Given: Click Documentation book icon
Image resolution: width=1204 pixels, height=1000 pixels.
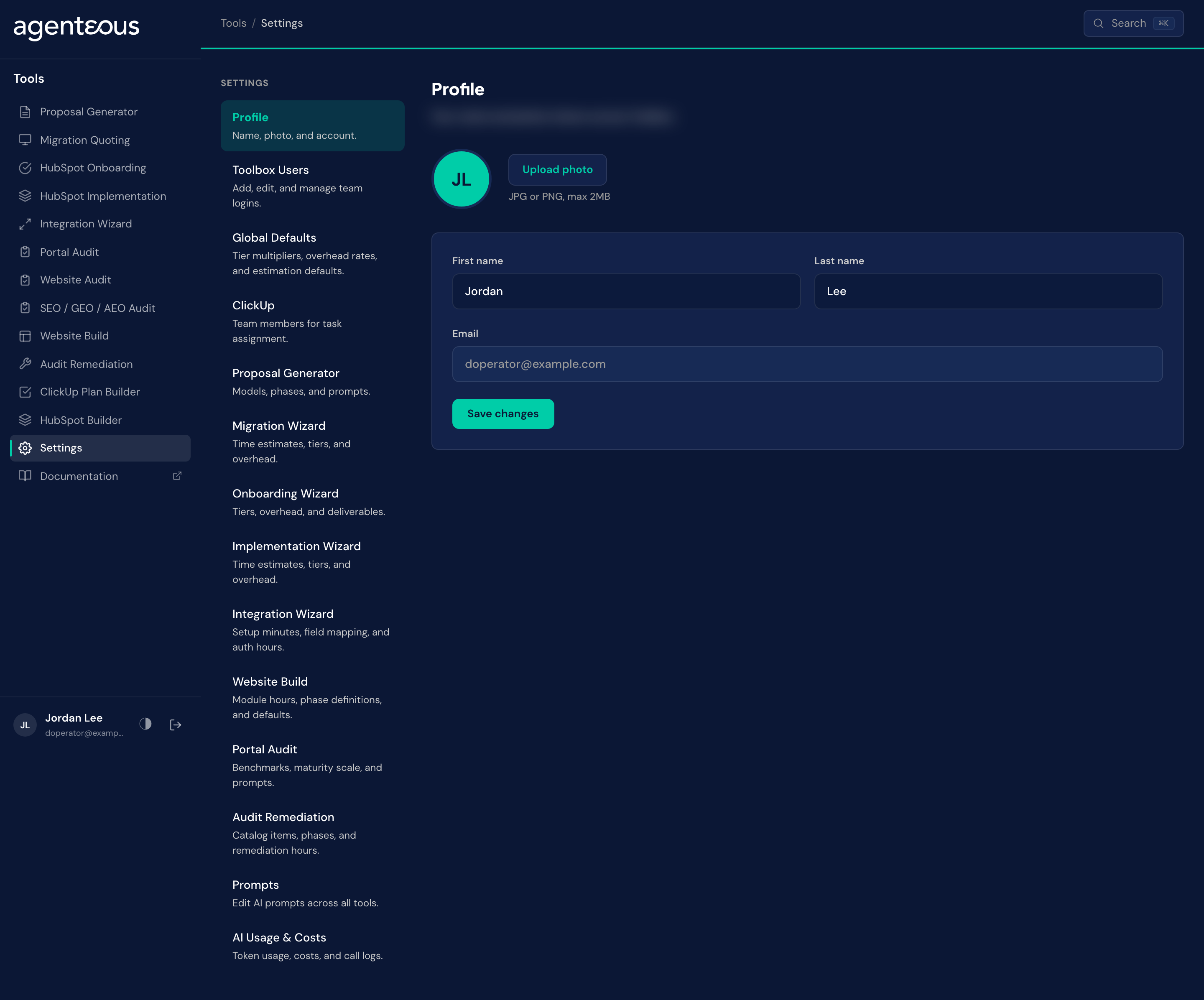Looking at the screenshot, I should pos(25,476).
